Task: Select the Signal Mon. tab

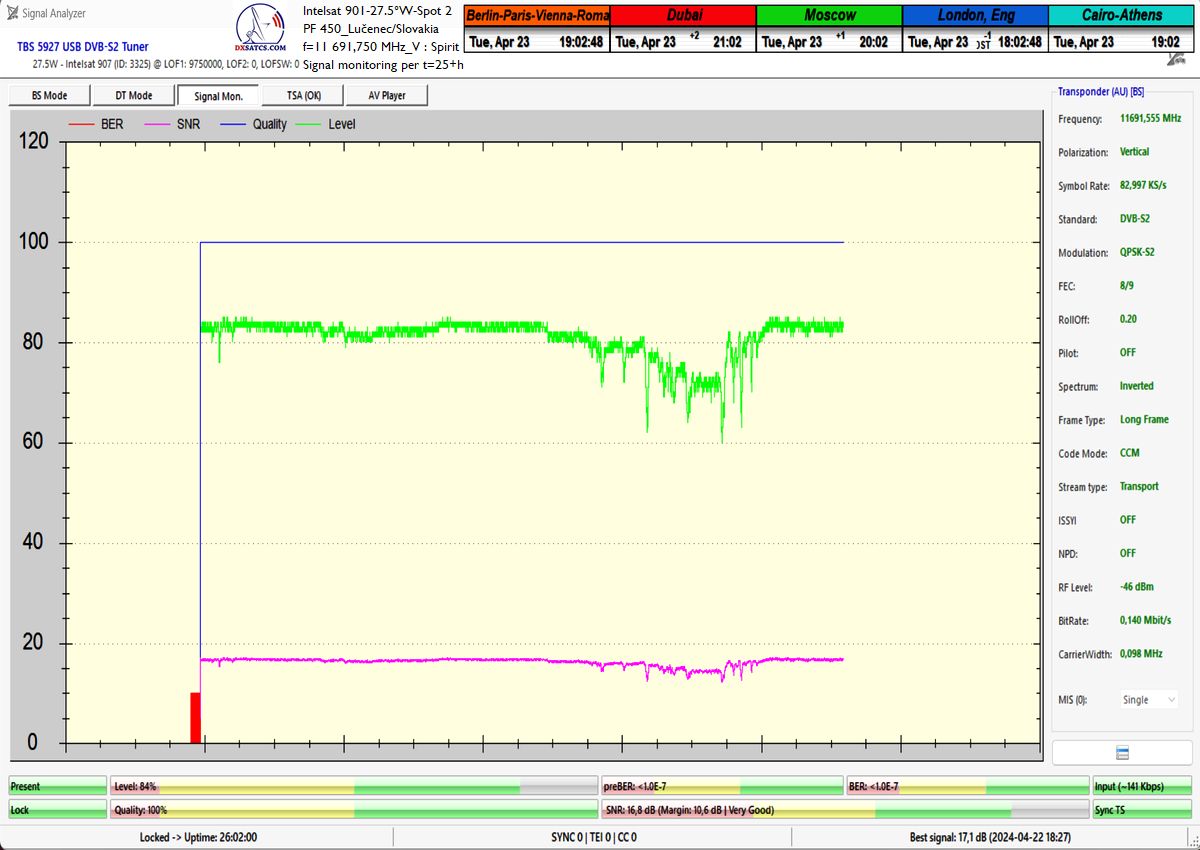Action: [x=218, y=95]
